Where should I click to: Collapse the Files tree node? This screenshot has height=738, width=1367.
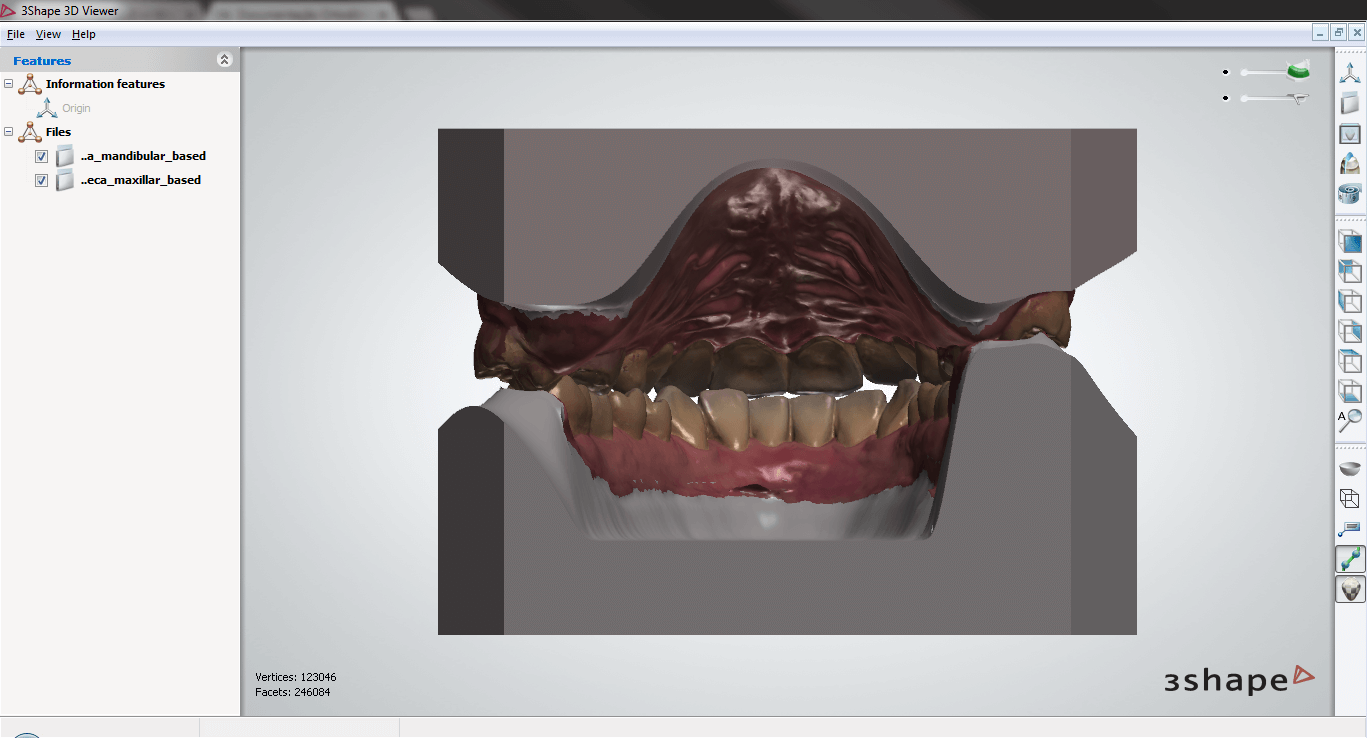(x=9, y=132)
